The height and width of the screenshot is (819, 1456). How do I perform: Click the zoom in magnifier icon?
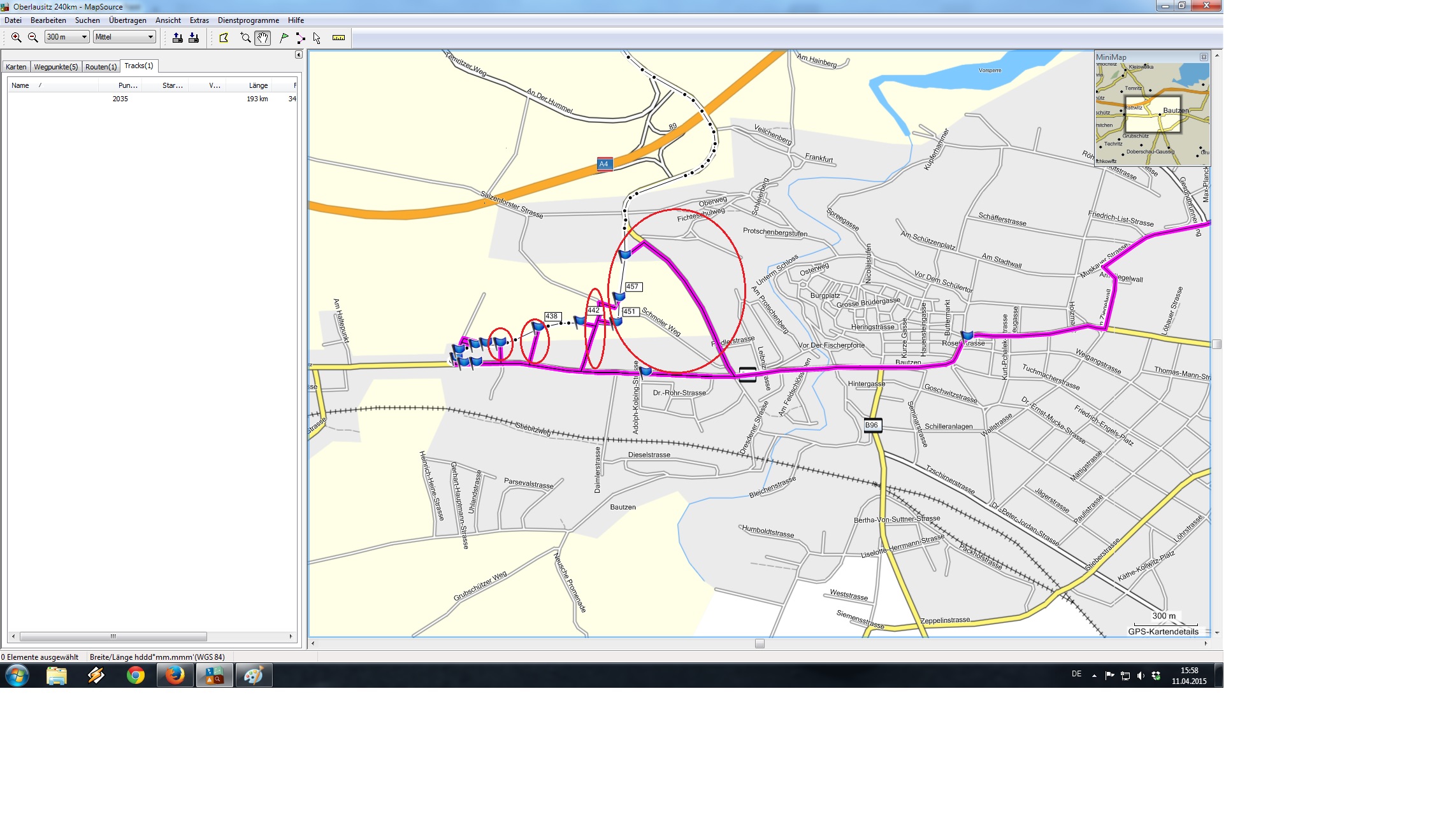[17, 38]
